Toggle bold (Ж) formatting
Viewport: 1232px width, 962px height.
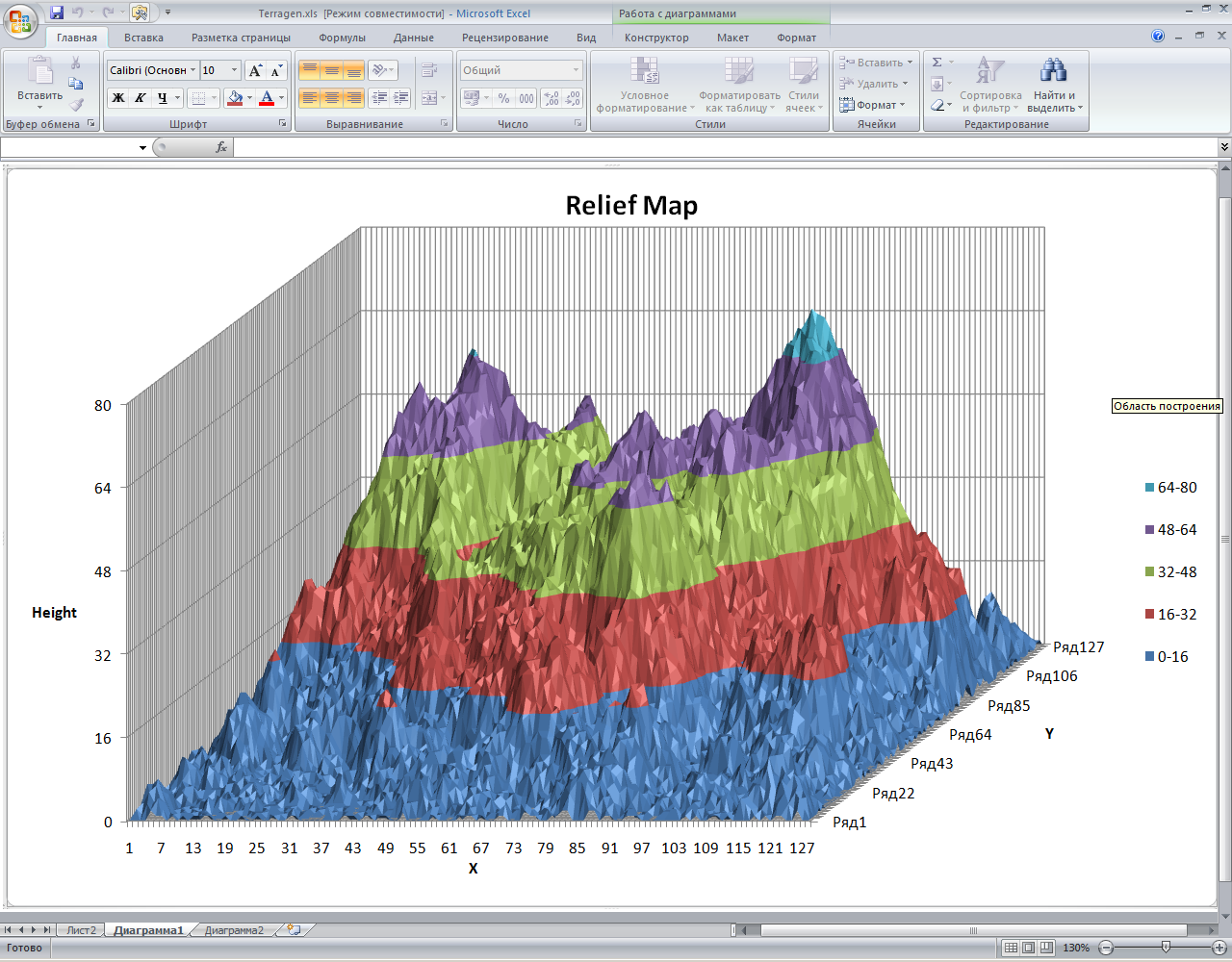click(118, 98)
